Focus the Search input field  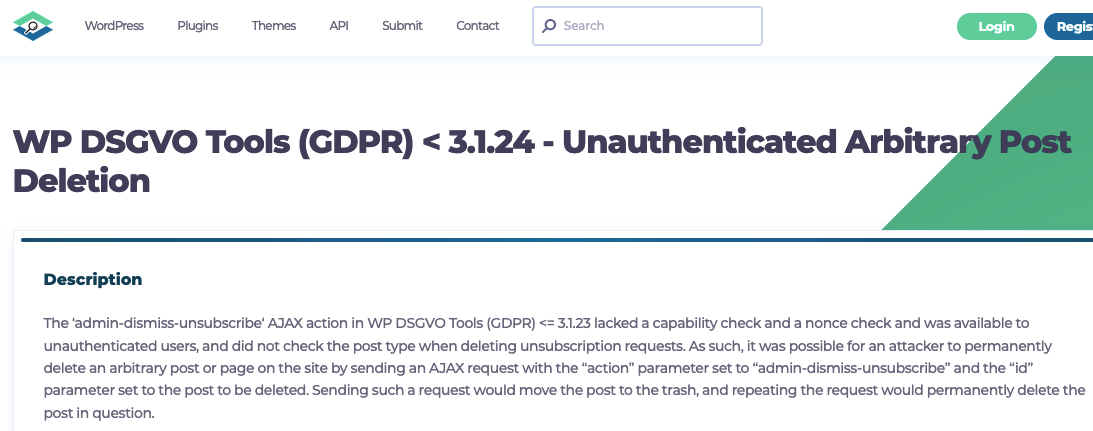[x=648, y=26]
